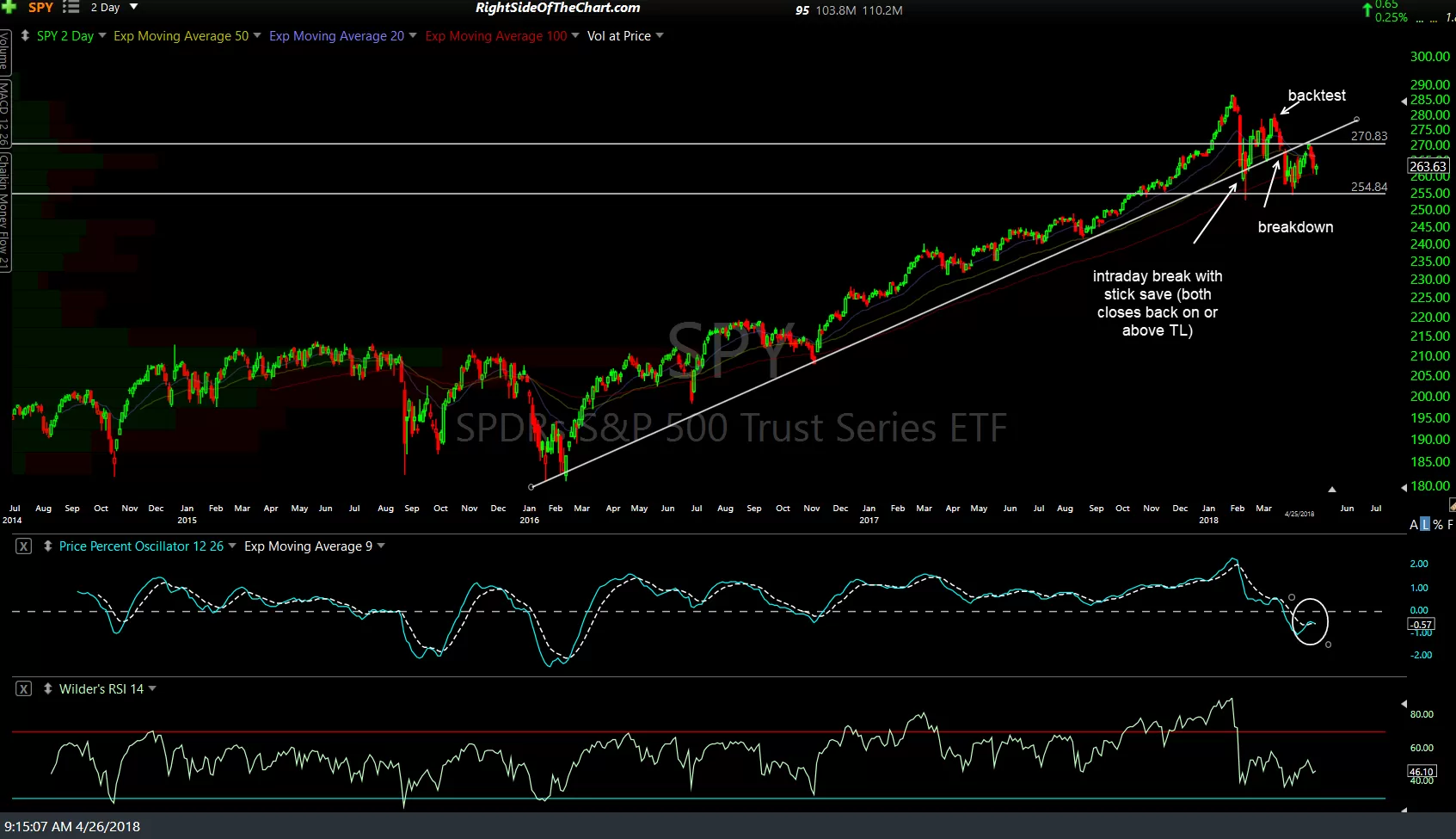Open the Vol at Price dropdown

660,35
